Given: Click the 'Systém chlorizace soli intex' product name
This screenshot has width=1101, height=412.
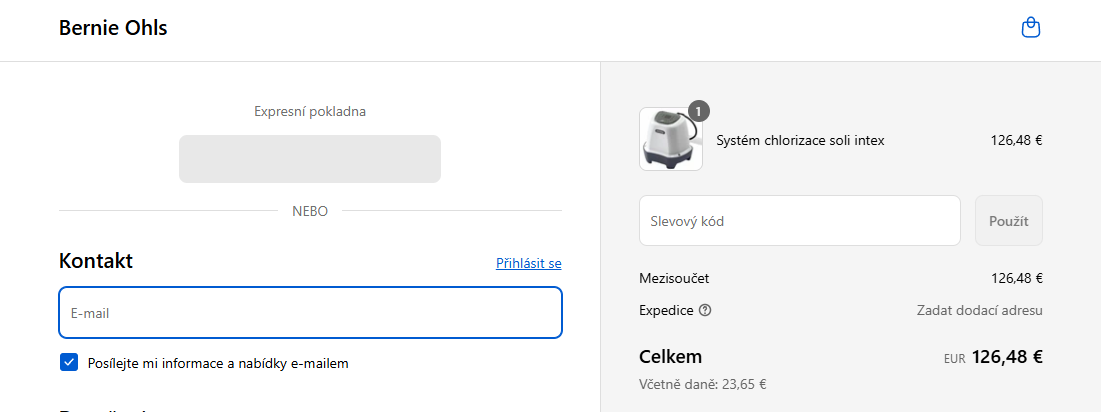Looking at the screenshot, I should 800,140.
